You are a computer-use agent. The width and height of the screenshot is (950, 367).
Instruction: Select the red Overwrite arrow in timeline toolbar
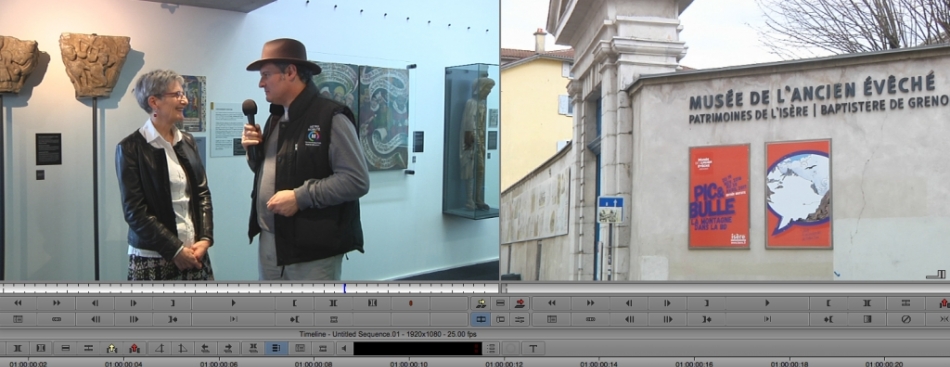point(135,348)
